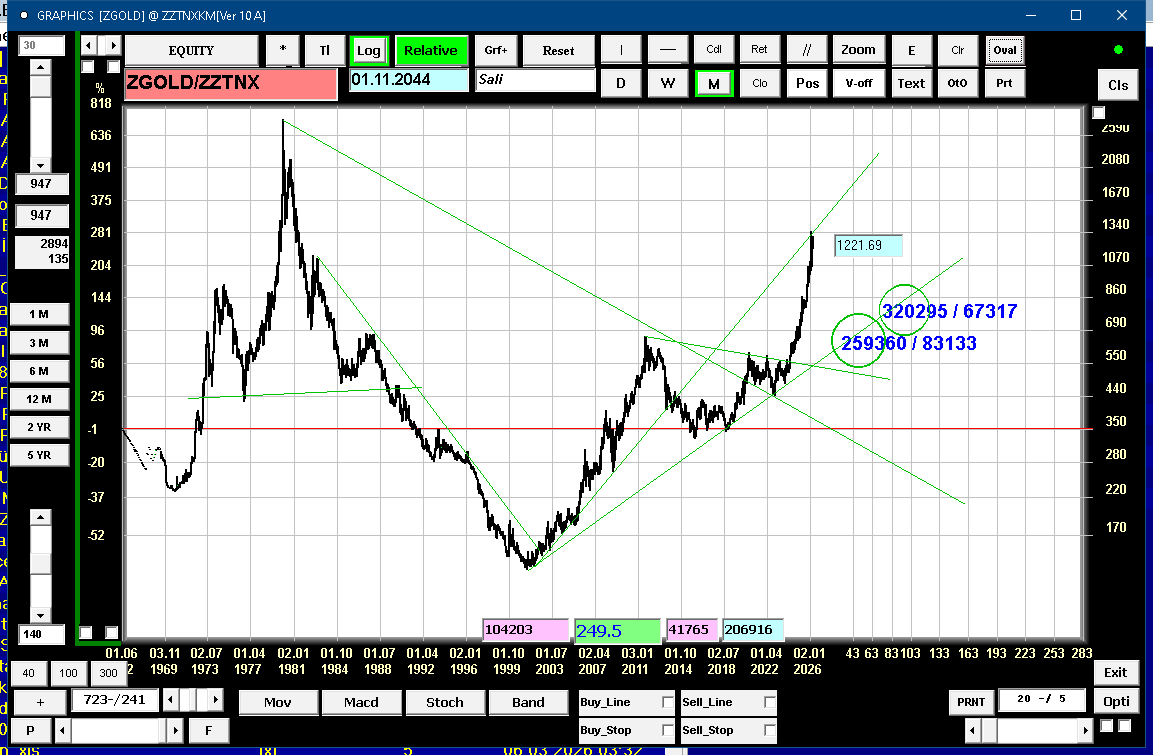Open the Macd indicator
1153x755 pixels.
(361, 702)
